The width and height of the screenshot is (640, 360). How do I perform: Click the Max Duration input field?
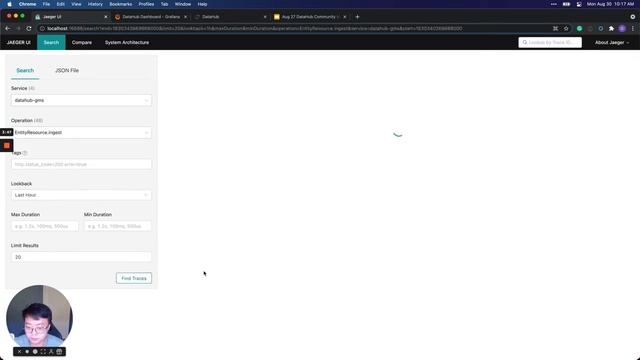pos(44,226)
